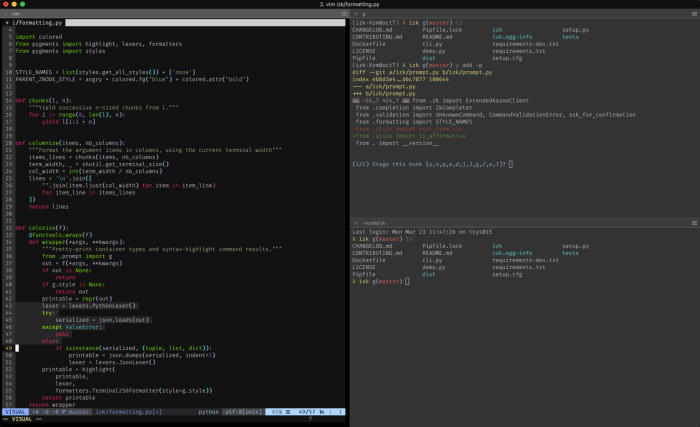Click the STYLE_NAMES assignment line

click(105, 72)
